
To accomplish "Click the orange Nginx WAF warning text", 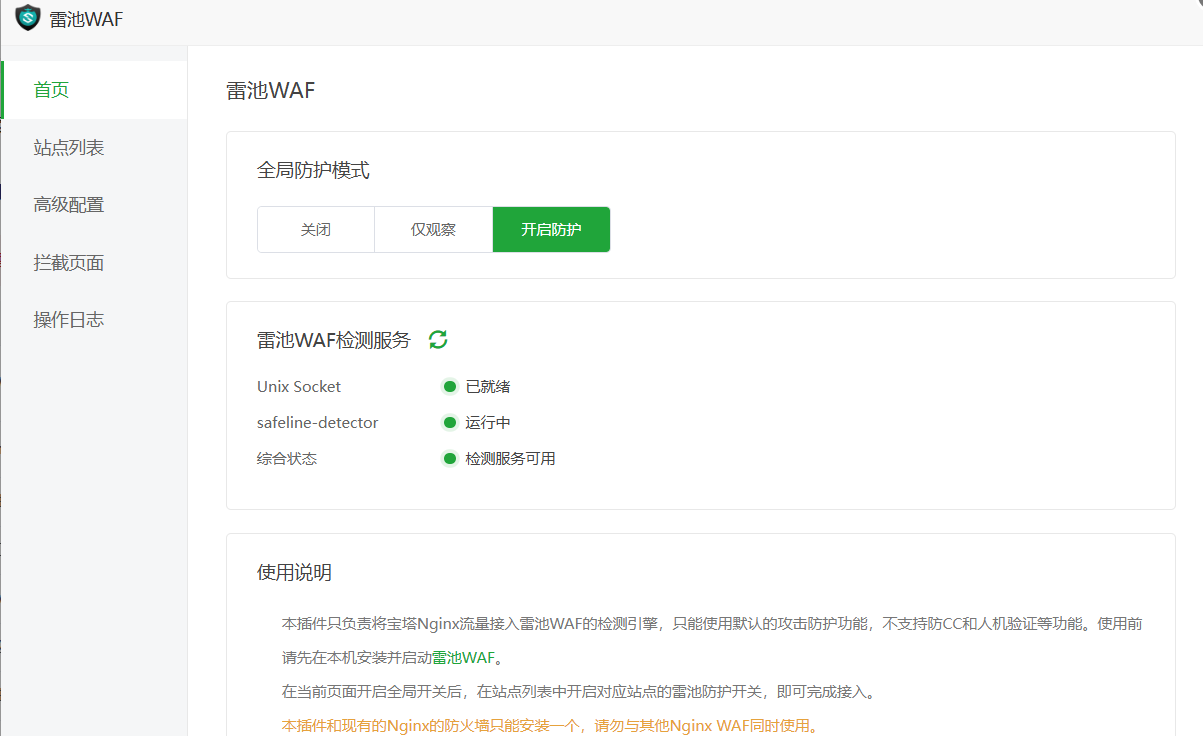I will 550,726.
